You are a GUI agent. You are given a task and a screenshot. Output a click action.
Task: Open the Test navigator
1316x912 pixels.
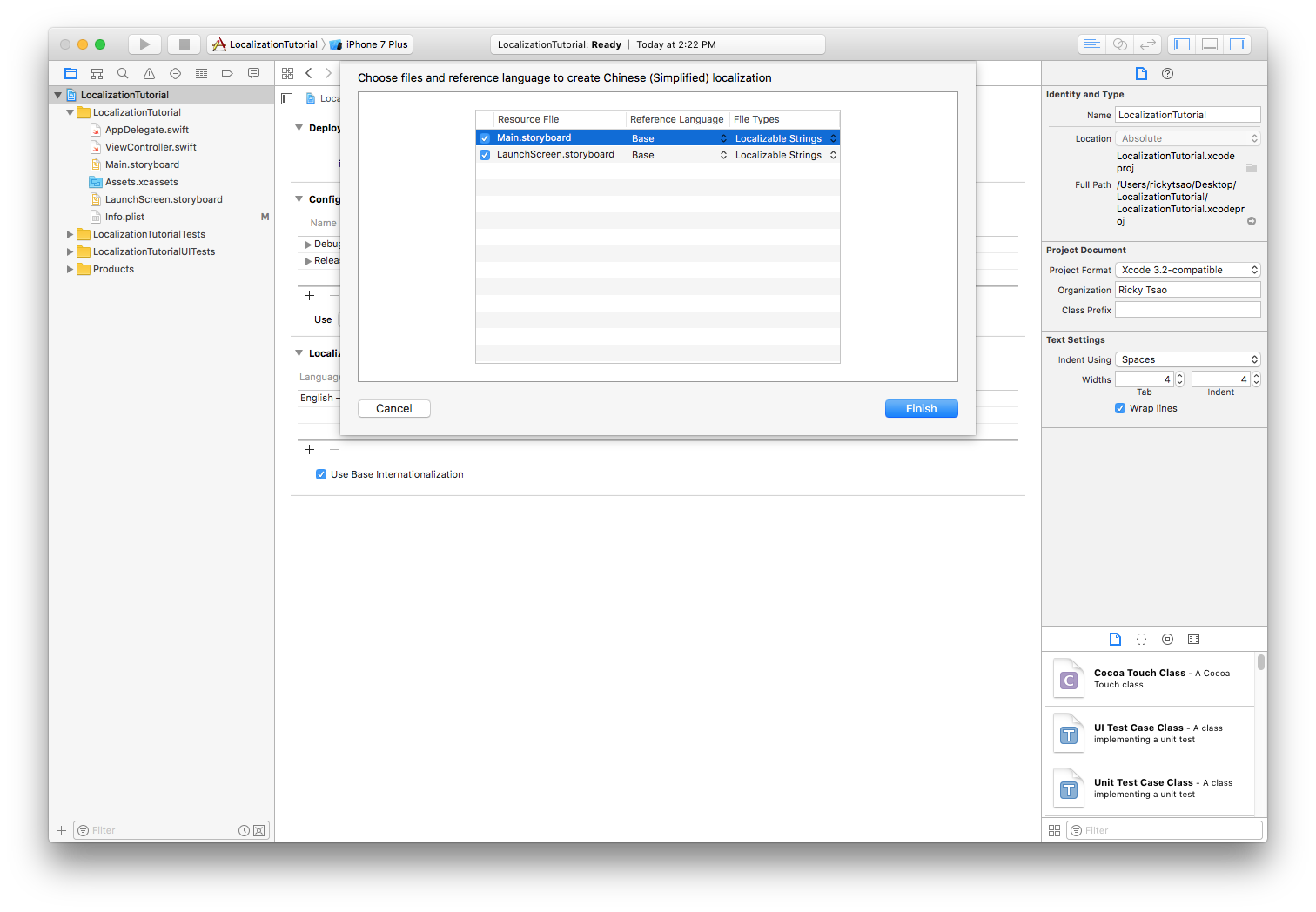tap(175, 74)
